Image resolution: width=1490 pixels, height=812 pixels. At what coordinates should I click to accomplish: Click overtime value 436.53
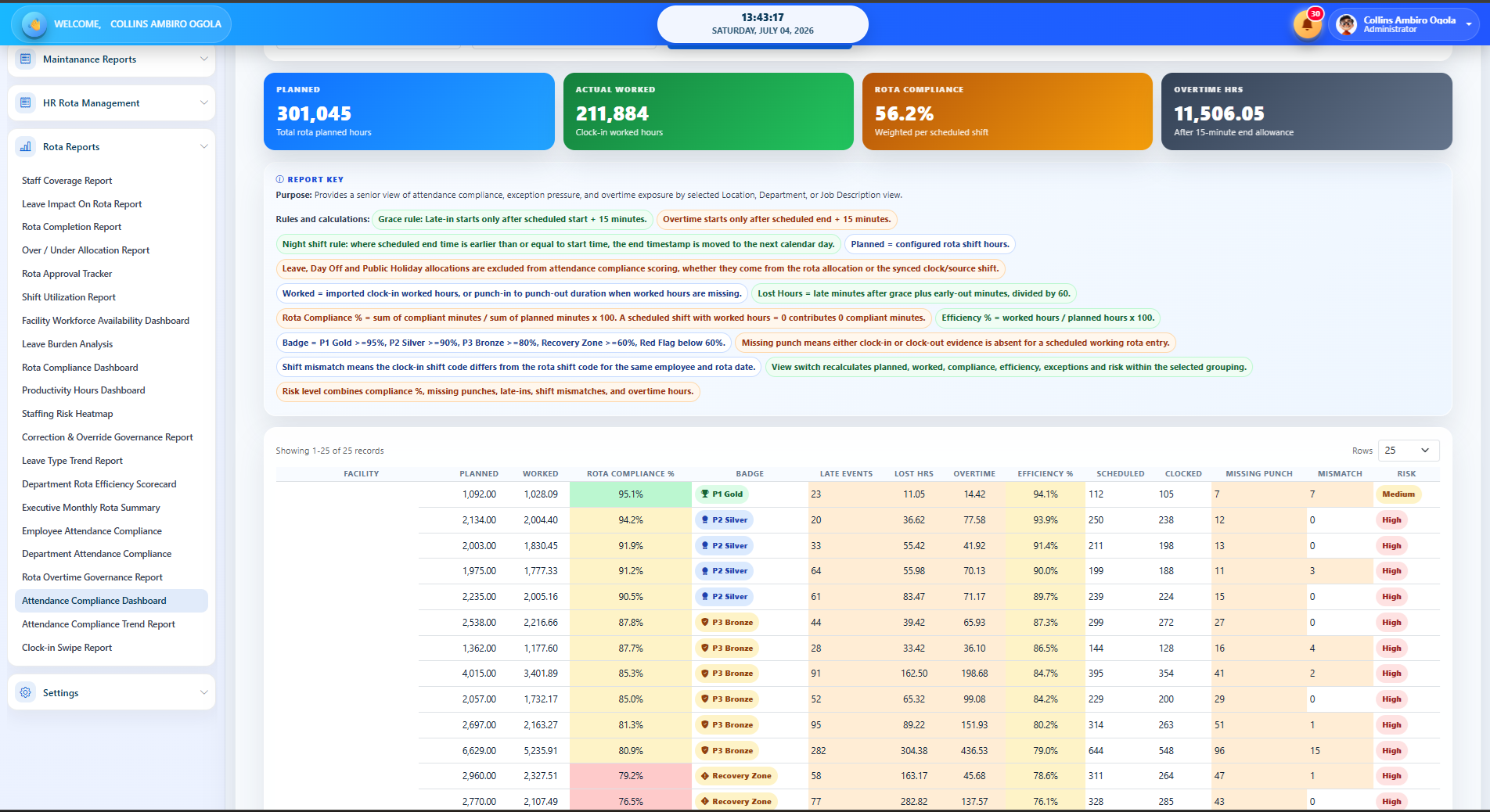tap(974, 751)
